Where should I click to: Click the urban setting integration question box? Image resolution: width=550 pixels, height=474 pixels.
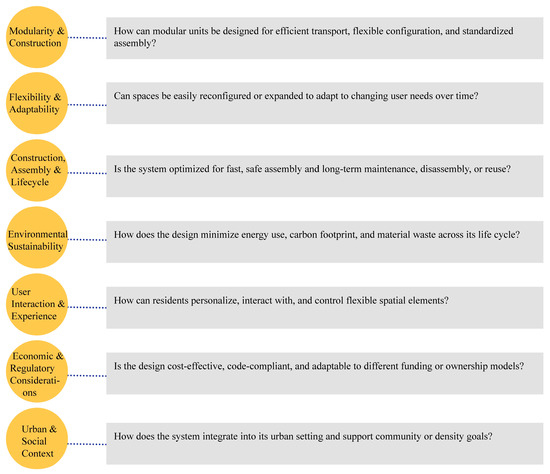click(x=324, y=443)
